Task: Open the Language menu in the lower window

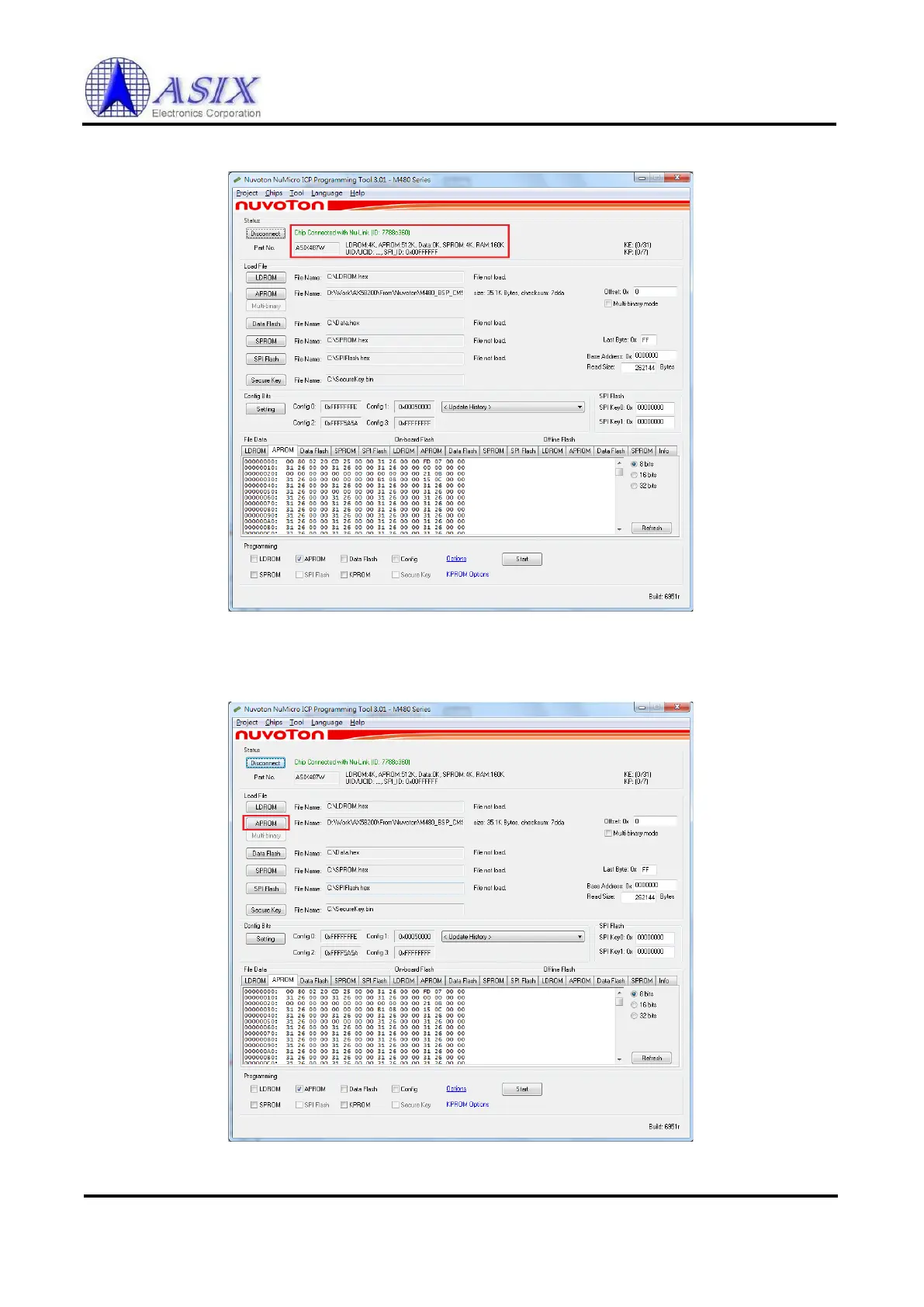Action: point(327,723)
